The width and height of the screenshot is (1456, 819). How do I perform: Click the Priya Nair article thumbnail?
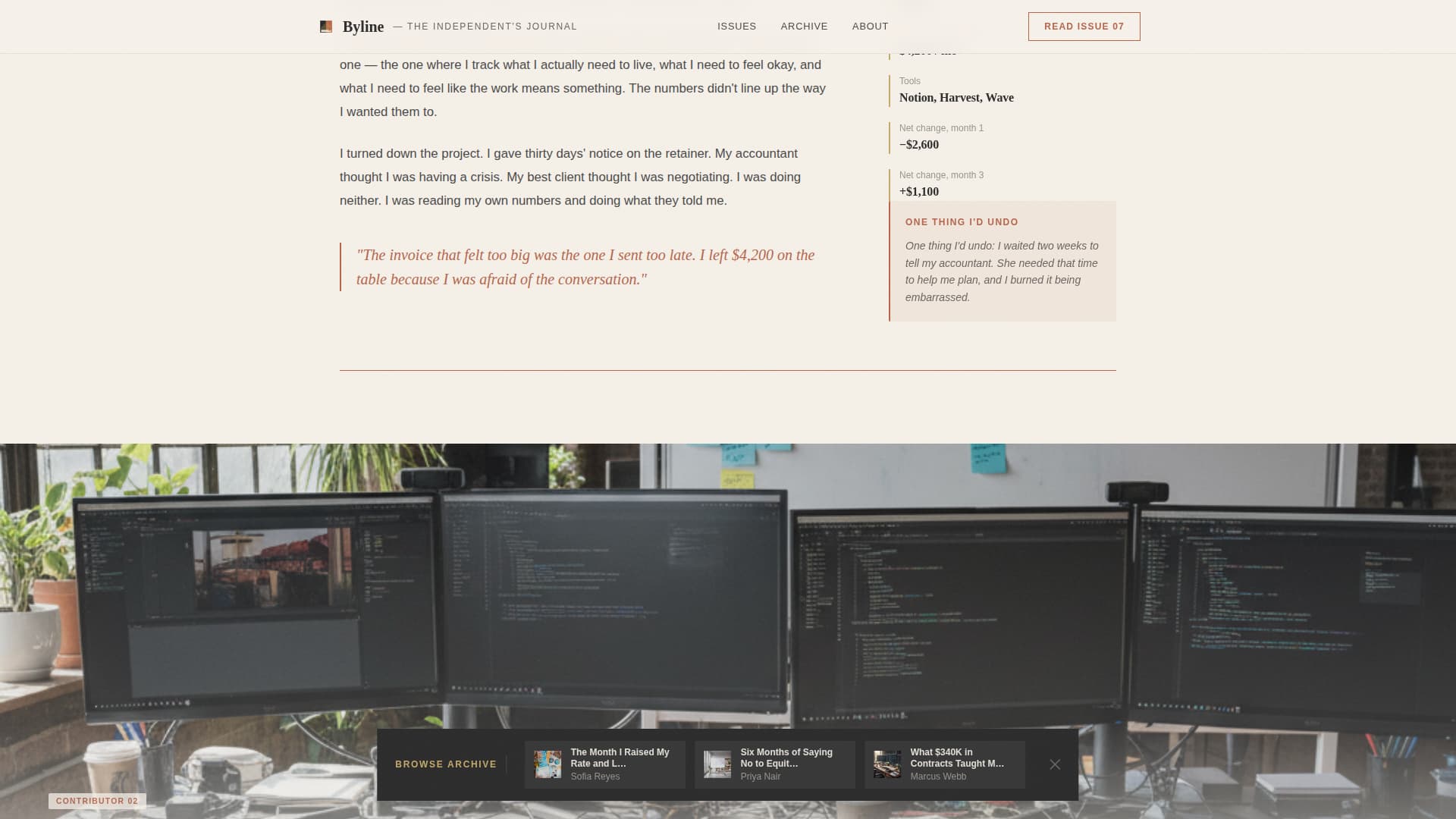[717, 764]
